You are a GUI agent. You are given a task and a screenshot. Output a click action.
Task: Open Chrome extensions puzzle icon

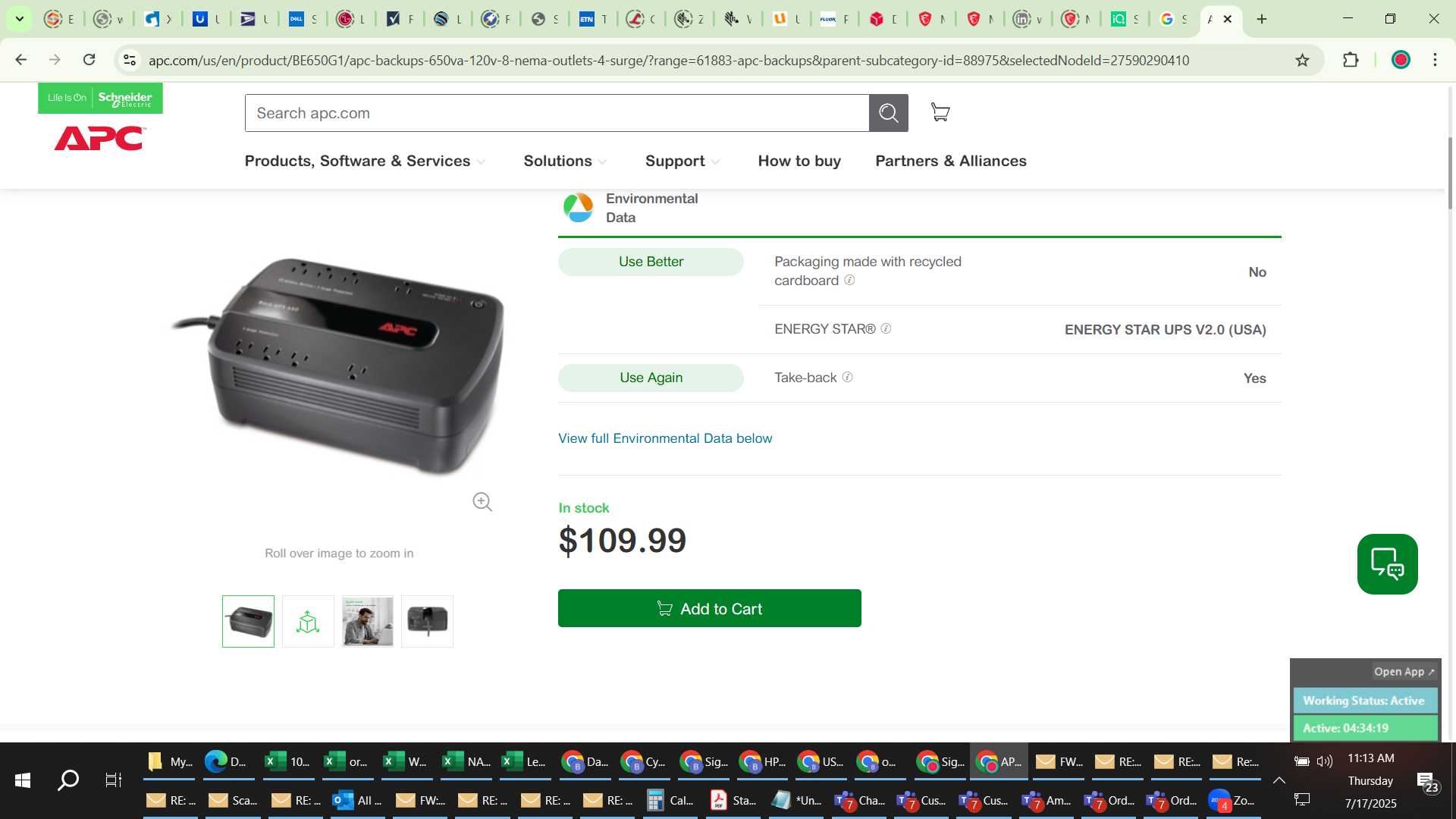click(x=1351, y=60)
